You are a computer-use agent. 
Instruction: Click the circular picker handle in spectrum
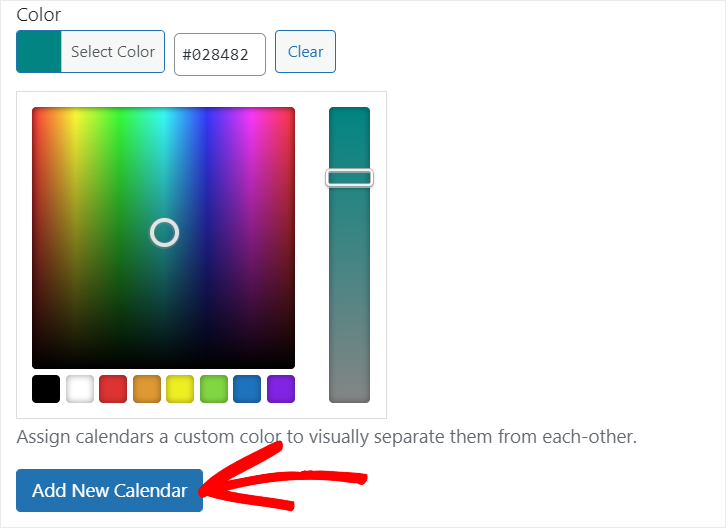(x=164, y=233)
